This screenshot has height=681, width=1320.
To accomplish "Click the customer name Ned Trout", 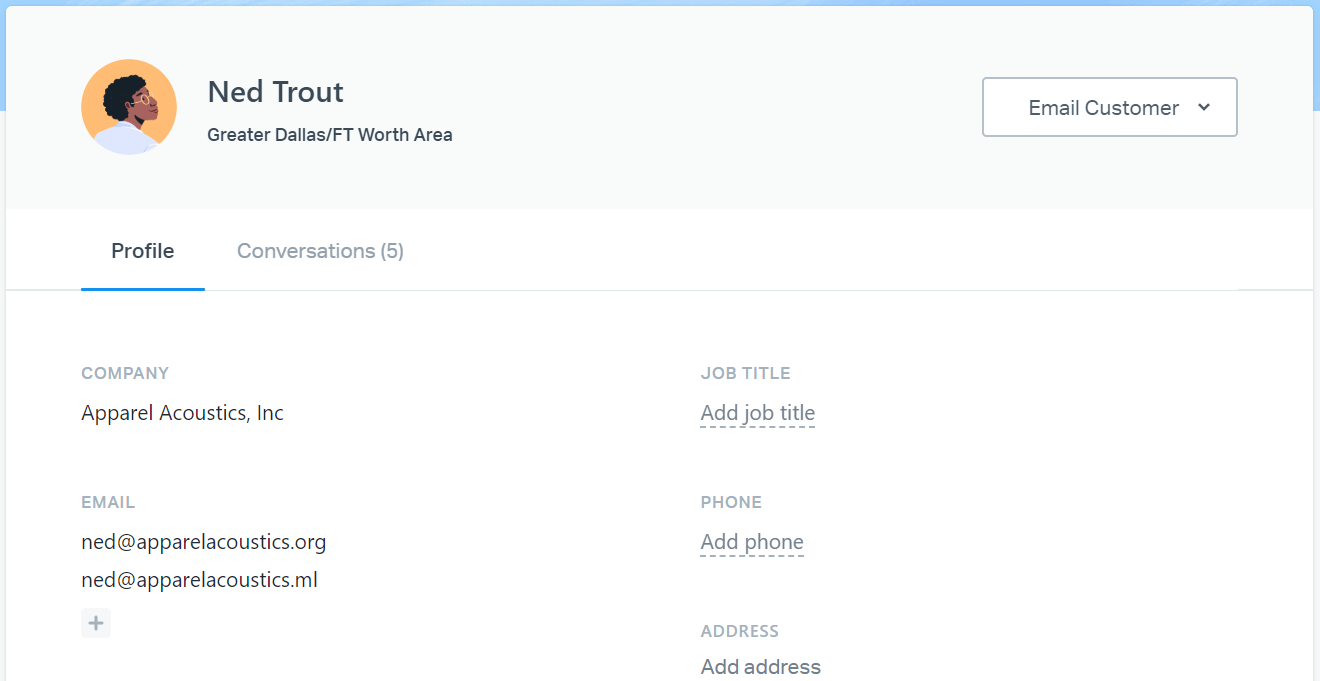I will [275, 92].
